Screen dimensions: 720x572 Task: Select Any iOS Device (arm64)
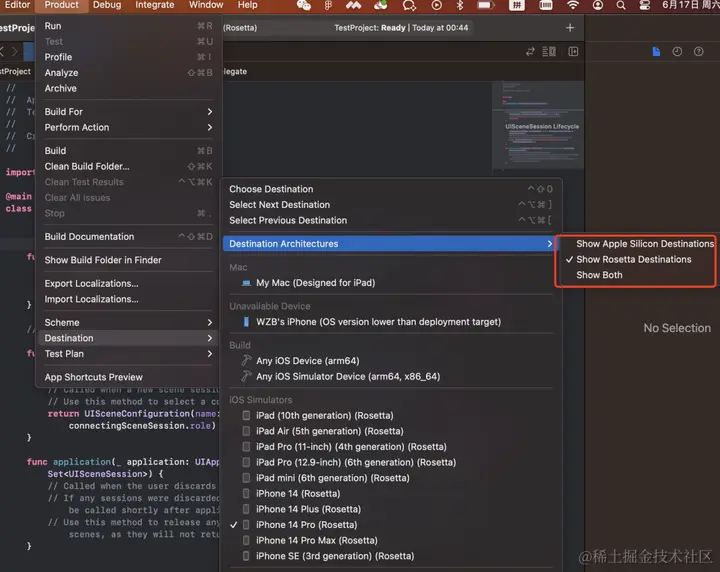390,361
